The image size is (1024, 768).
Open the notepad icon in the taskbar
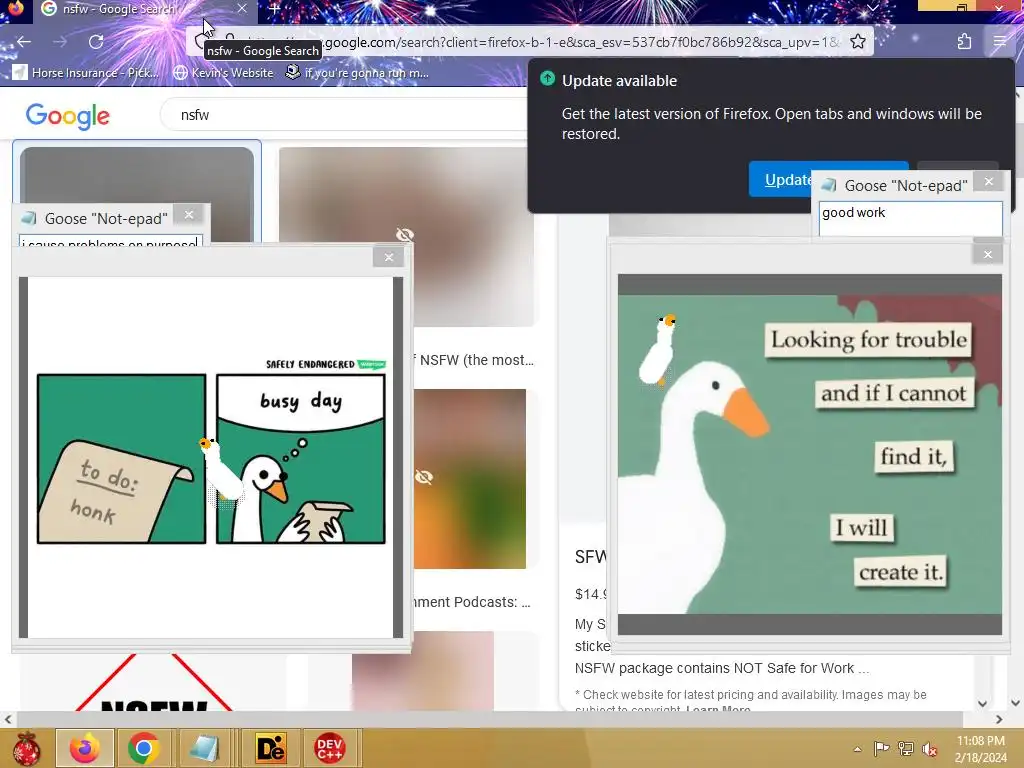click(x=204, y=748)
